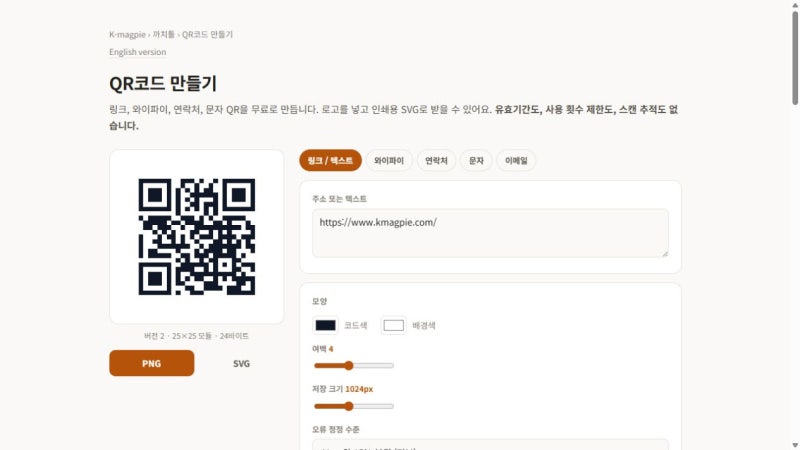Select the 와이파이 tab
Viewport: 800px width, 450px height.
389,160
